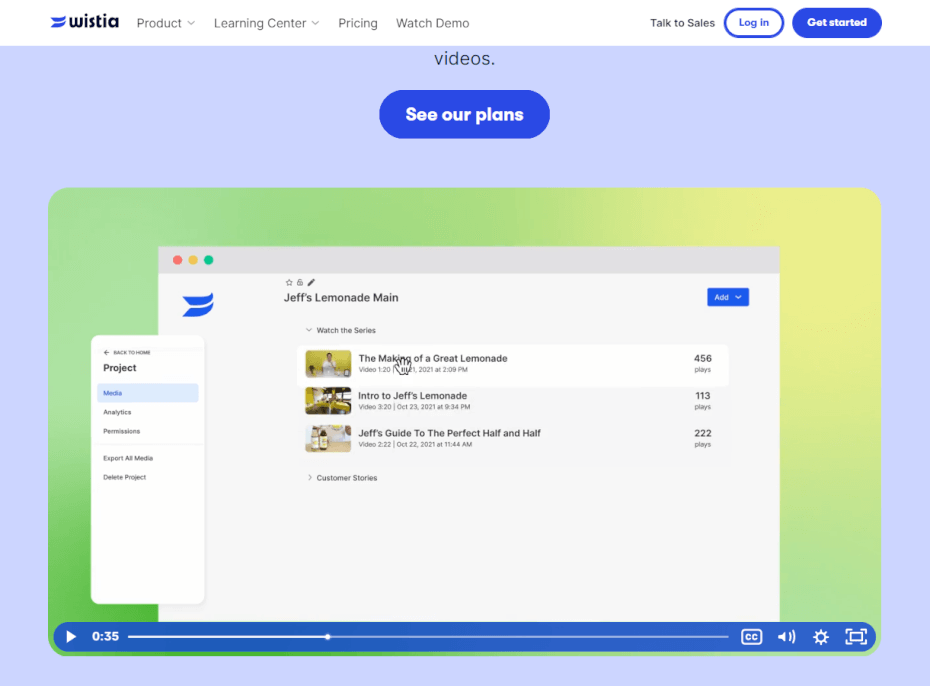The height and width of the screenshot is (686, 930).
Task: Open the player settings gear
Action: pos(820,637)
